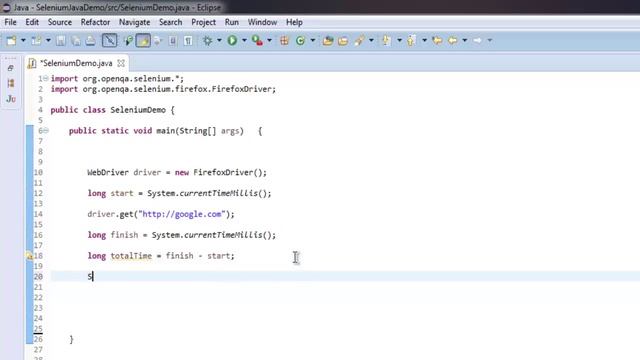Viewport: 640px width, 360px height.
Task: Click the totalTime variable on line 18
Action: point(131,256)
